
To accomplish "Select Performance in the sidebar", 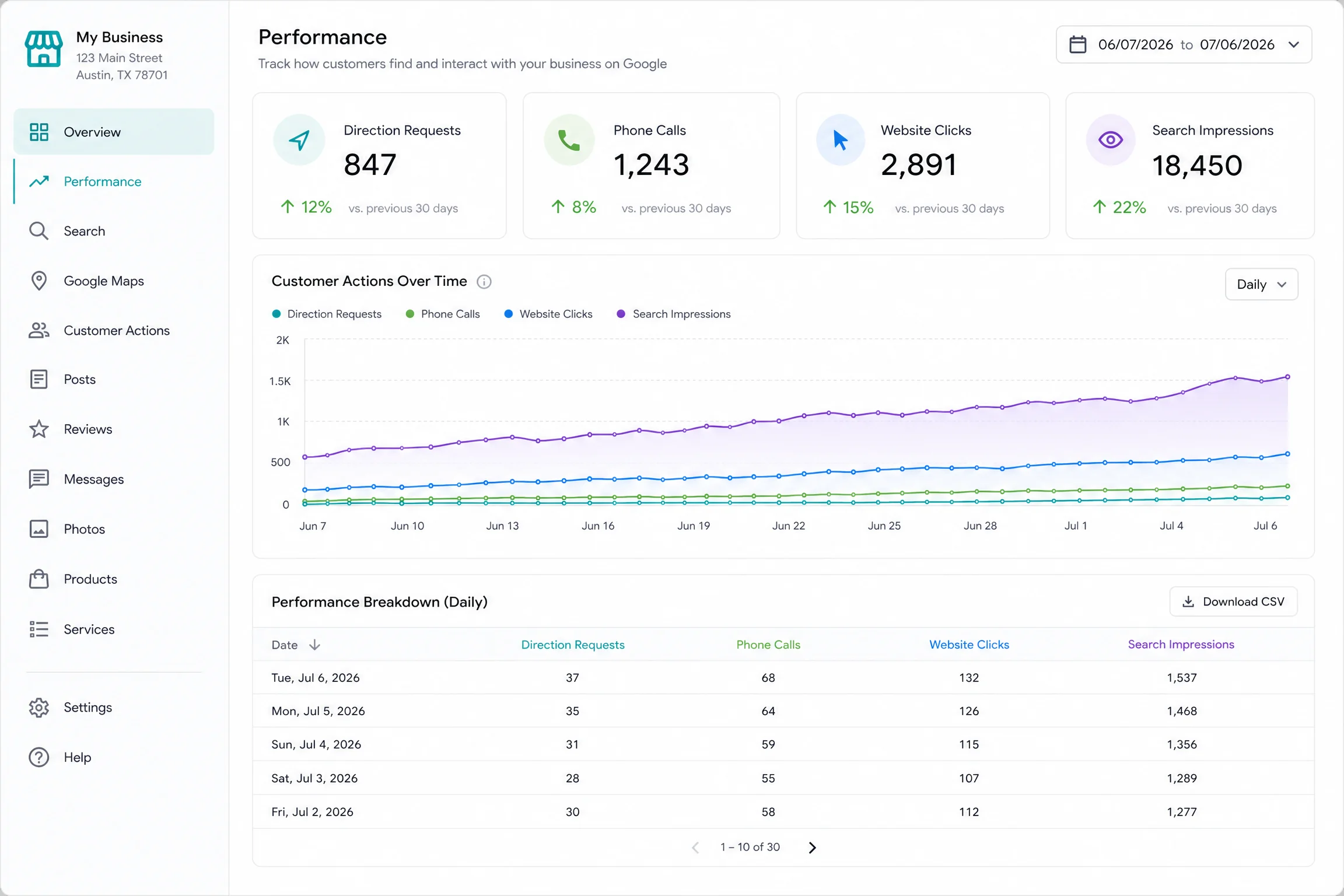I will tap(114, 181).
